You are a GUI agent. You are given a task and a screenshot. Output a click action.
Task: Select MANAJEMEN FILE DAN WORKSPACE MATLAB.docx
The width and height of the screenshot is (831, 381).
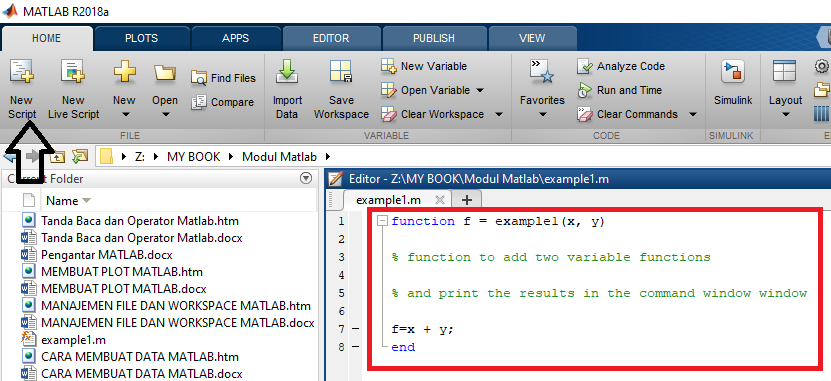(178, 323)
